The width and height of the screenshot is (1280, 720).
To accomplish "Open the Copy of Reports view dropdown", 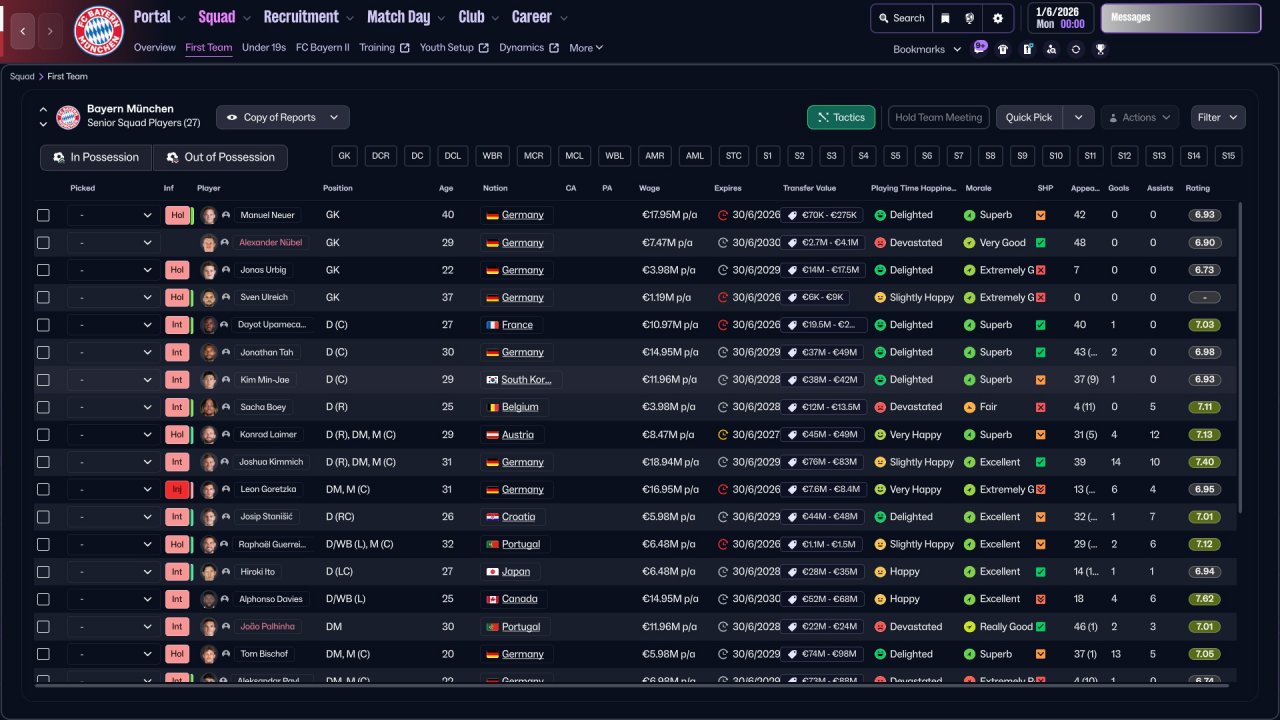I will (x=283, y=117).
